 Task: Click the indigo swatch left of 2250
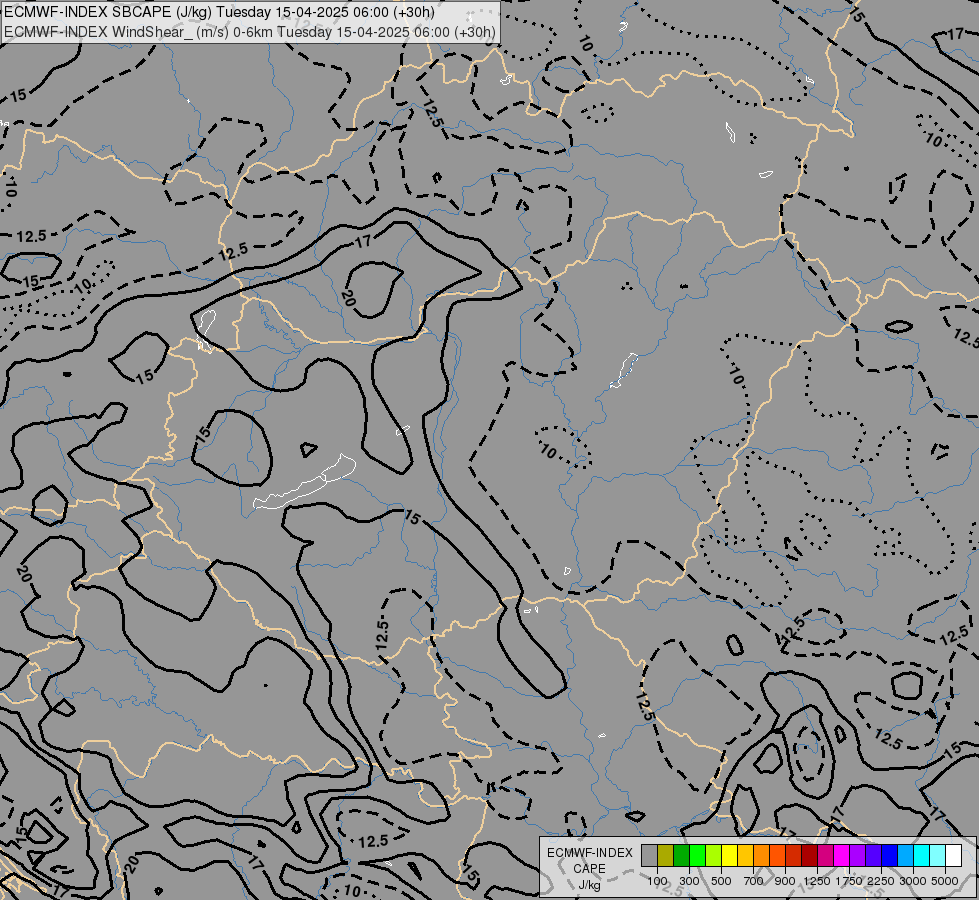tap(873, 855)
